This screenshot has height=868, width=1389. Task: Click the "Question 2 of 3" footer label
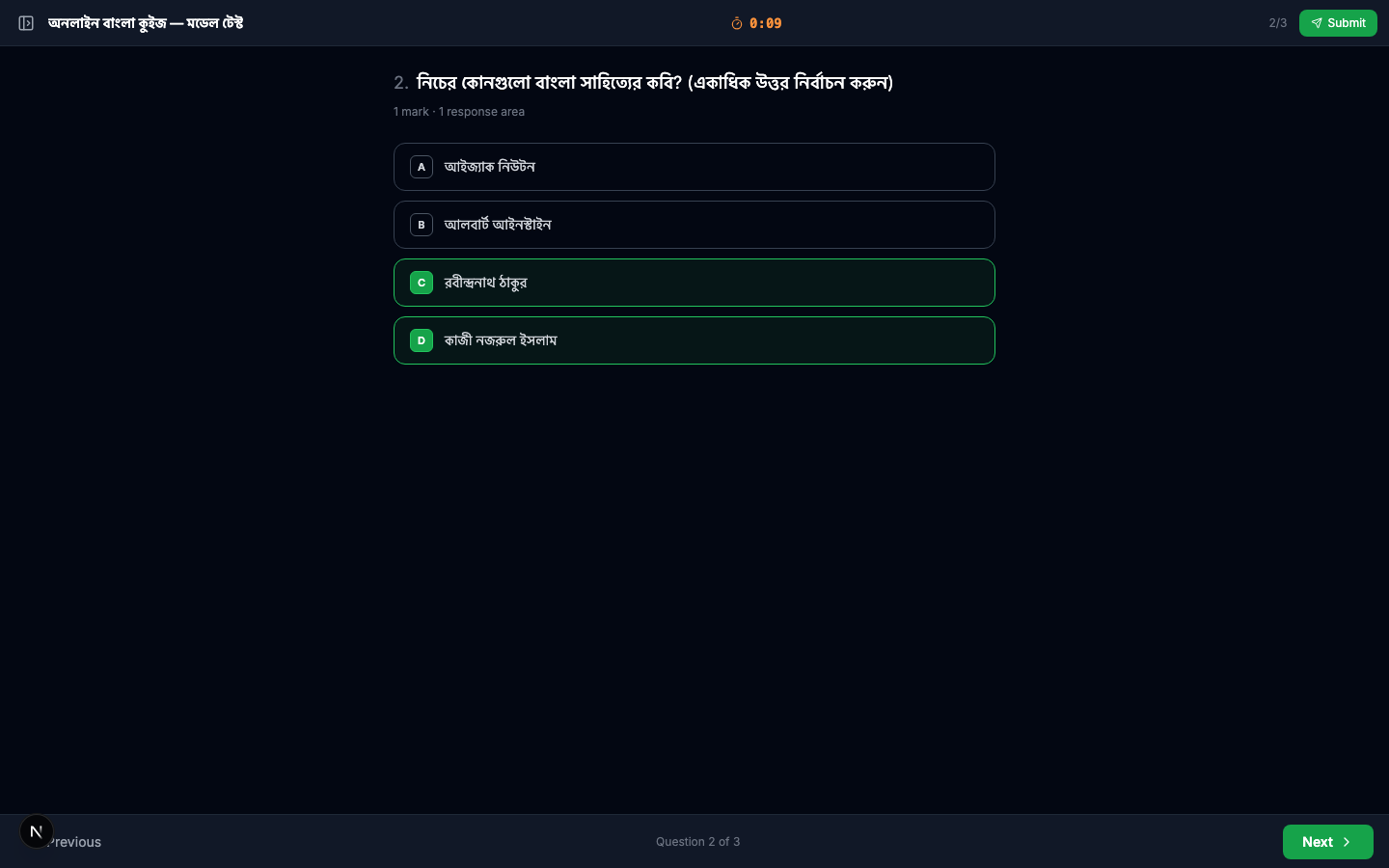(x=697, y=842)
